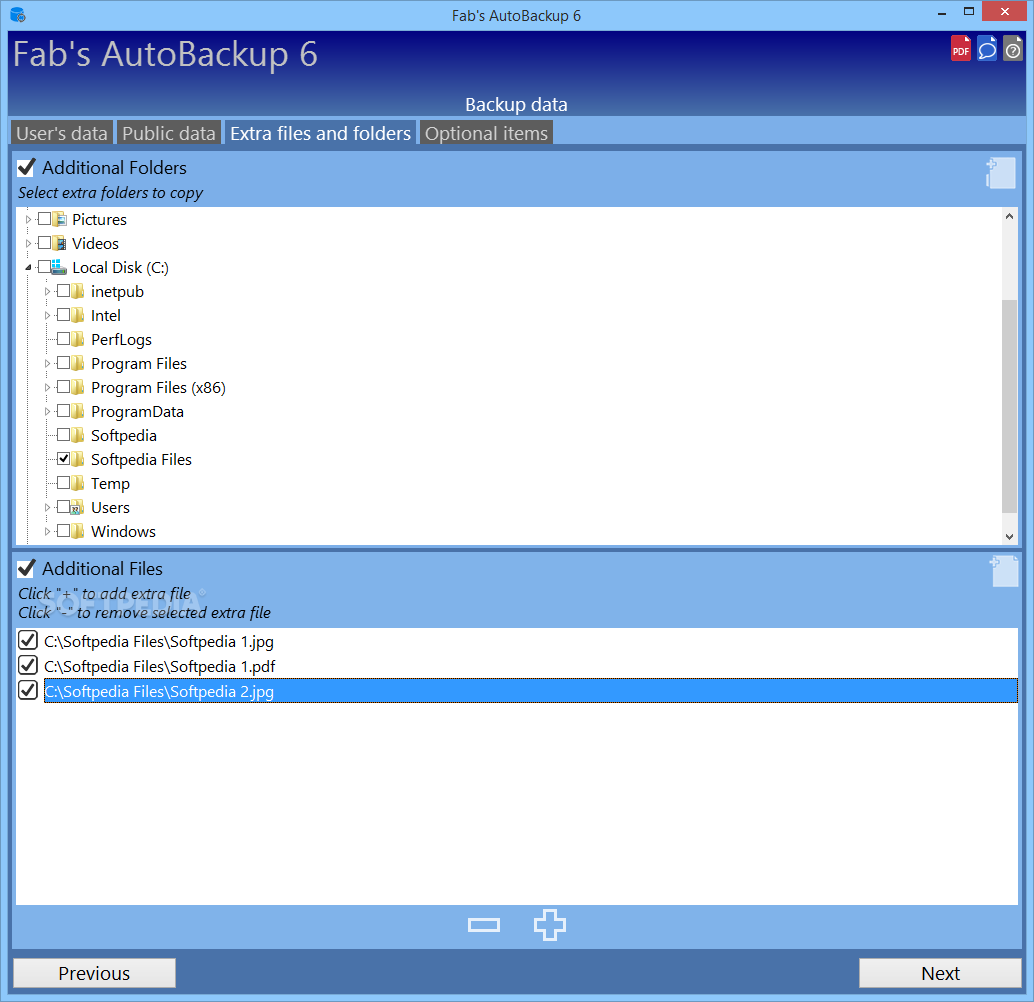Switch to the Public data tab
The height and width of the screenshot is (1002, 1034).
pyautogui.click(x=169, y=133)
